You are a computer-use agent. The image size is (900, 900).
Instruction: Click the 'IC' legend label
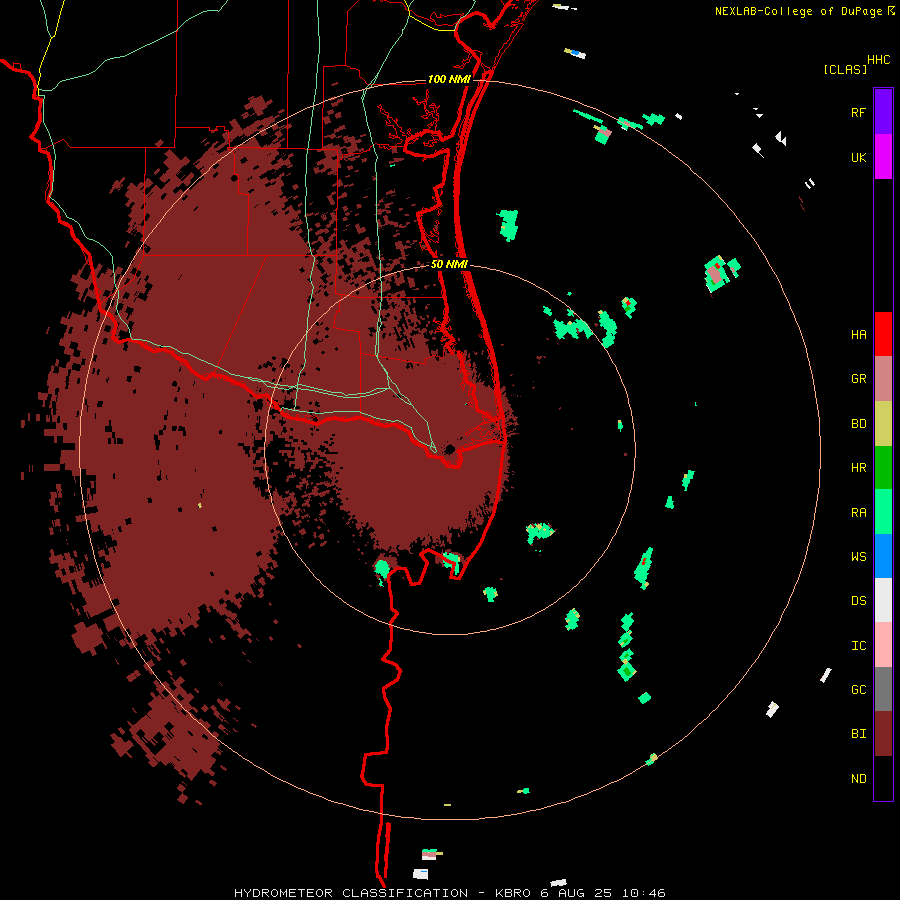(858, 646)
